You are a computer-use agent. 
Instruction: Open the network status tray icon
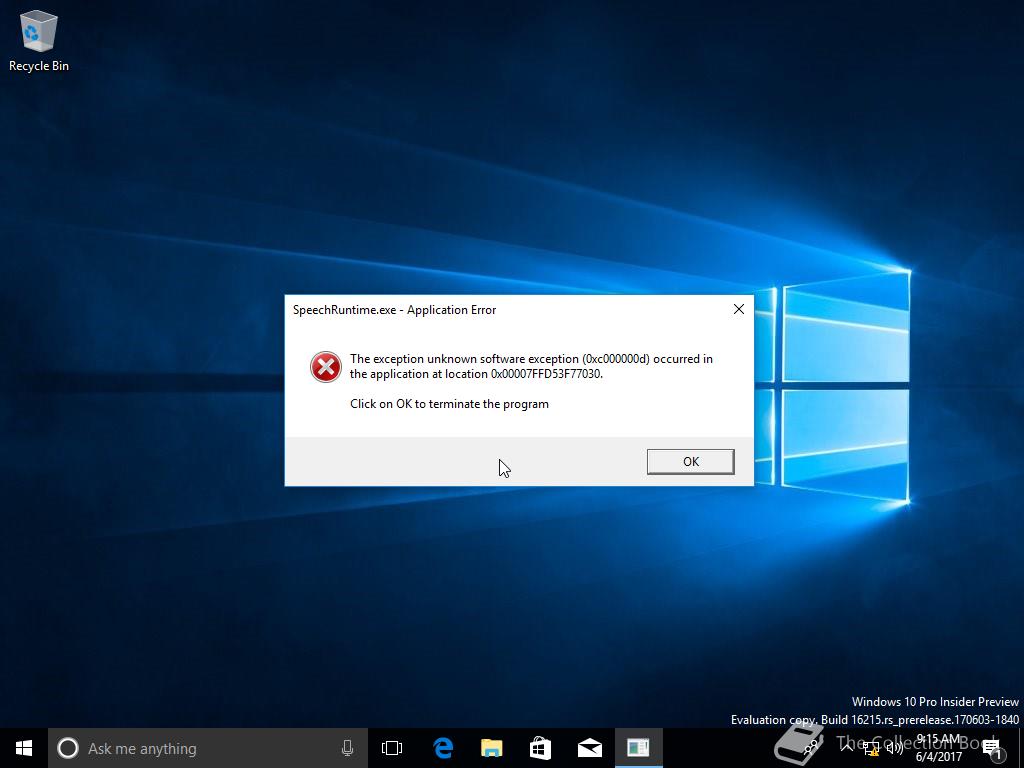871,748
